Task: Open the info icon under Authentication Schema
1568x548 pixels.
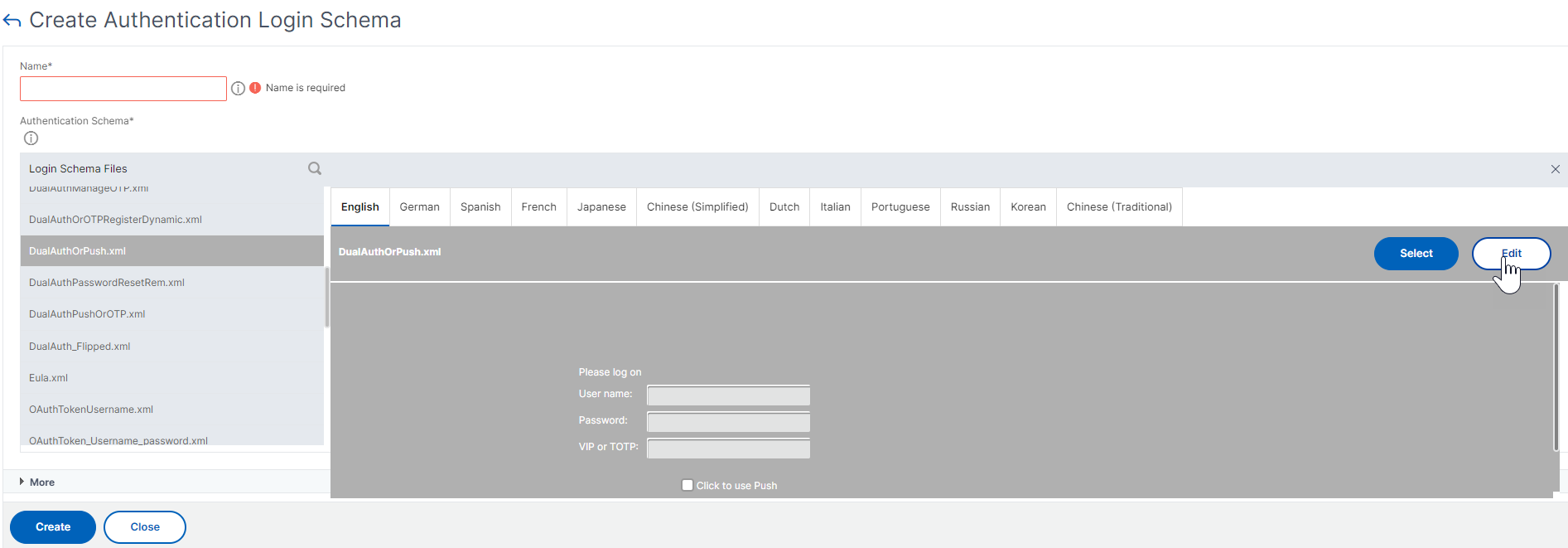Action: tap(31, 138)
